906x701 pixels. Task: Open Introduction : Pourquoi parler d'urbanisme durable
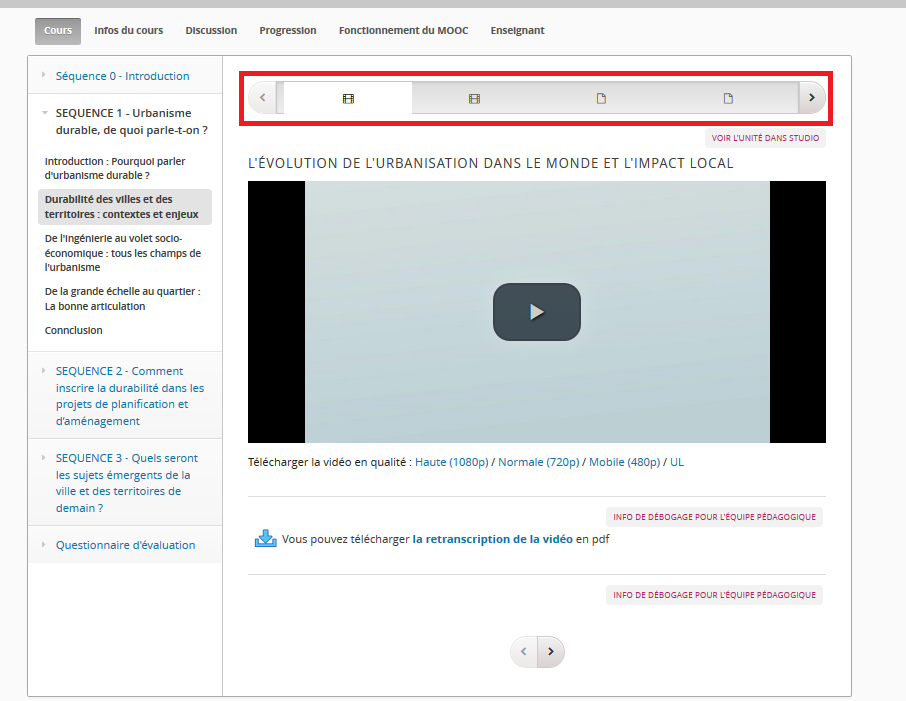115,168
